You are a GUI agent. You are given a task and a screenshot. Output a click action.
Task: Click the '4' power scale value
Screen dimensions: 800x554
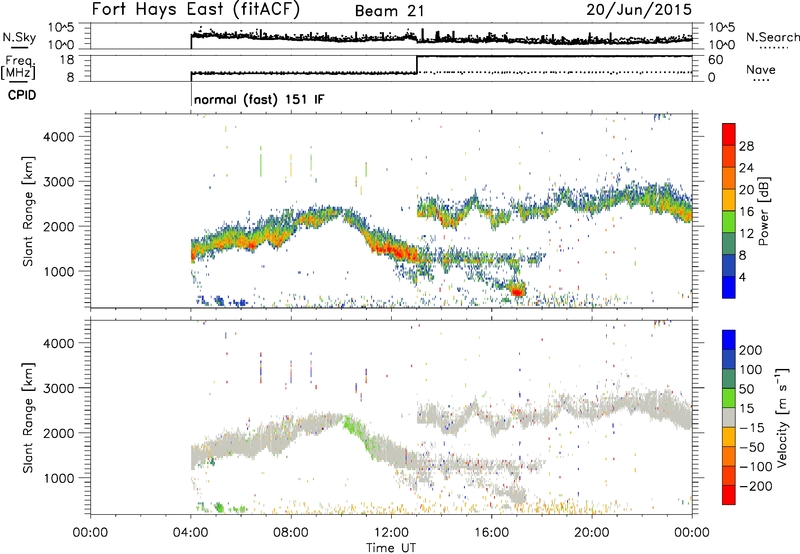[742, 277]
